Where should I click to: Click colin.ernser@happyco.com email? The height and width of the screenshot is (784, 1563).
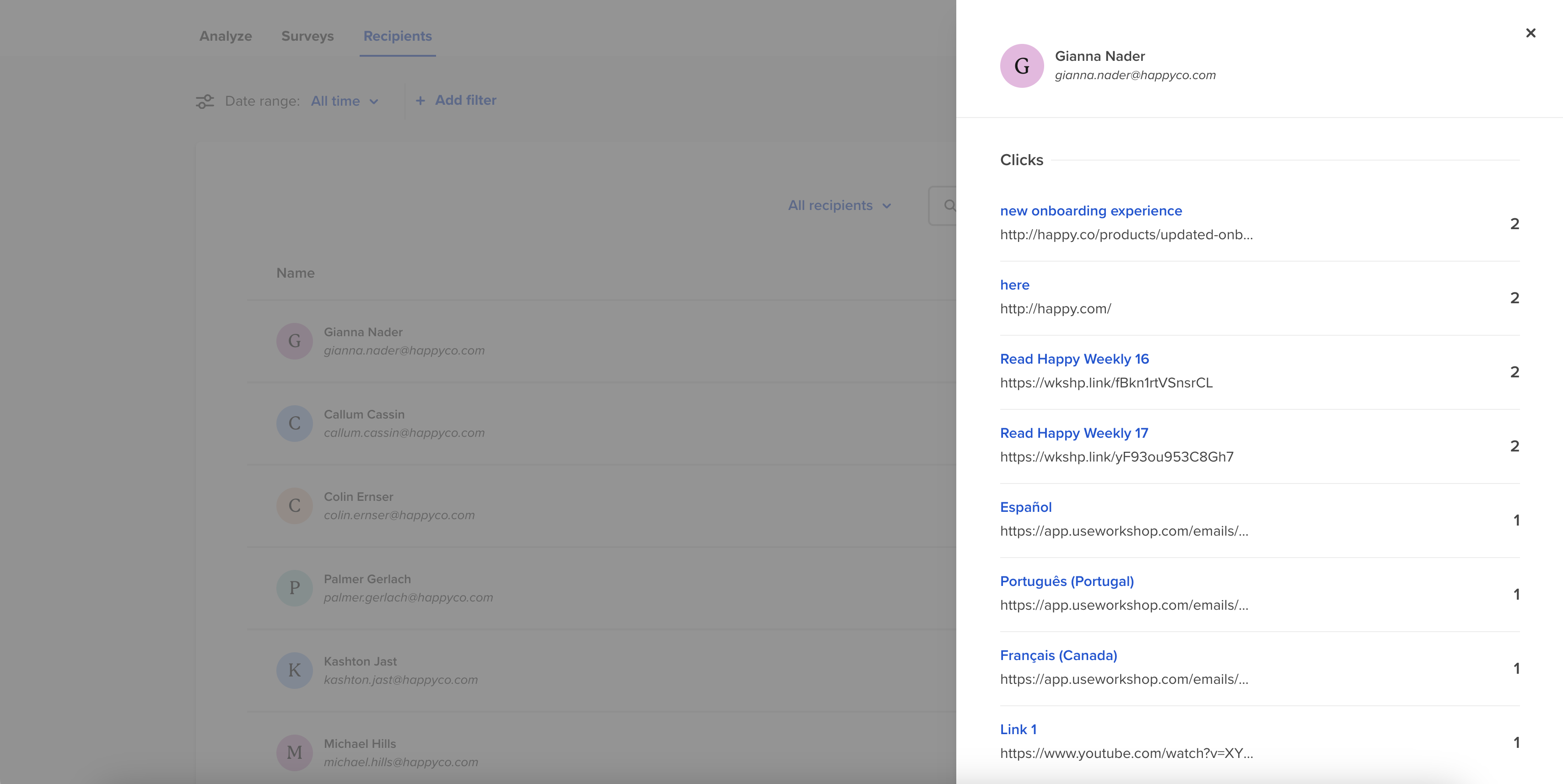pos(399,516)
